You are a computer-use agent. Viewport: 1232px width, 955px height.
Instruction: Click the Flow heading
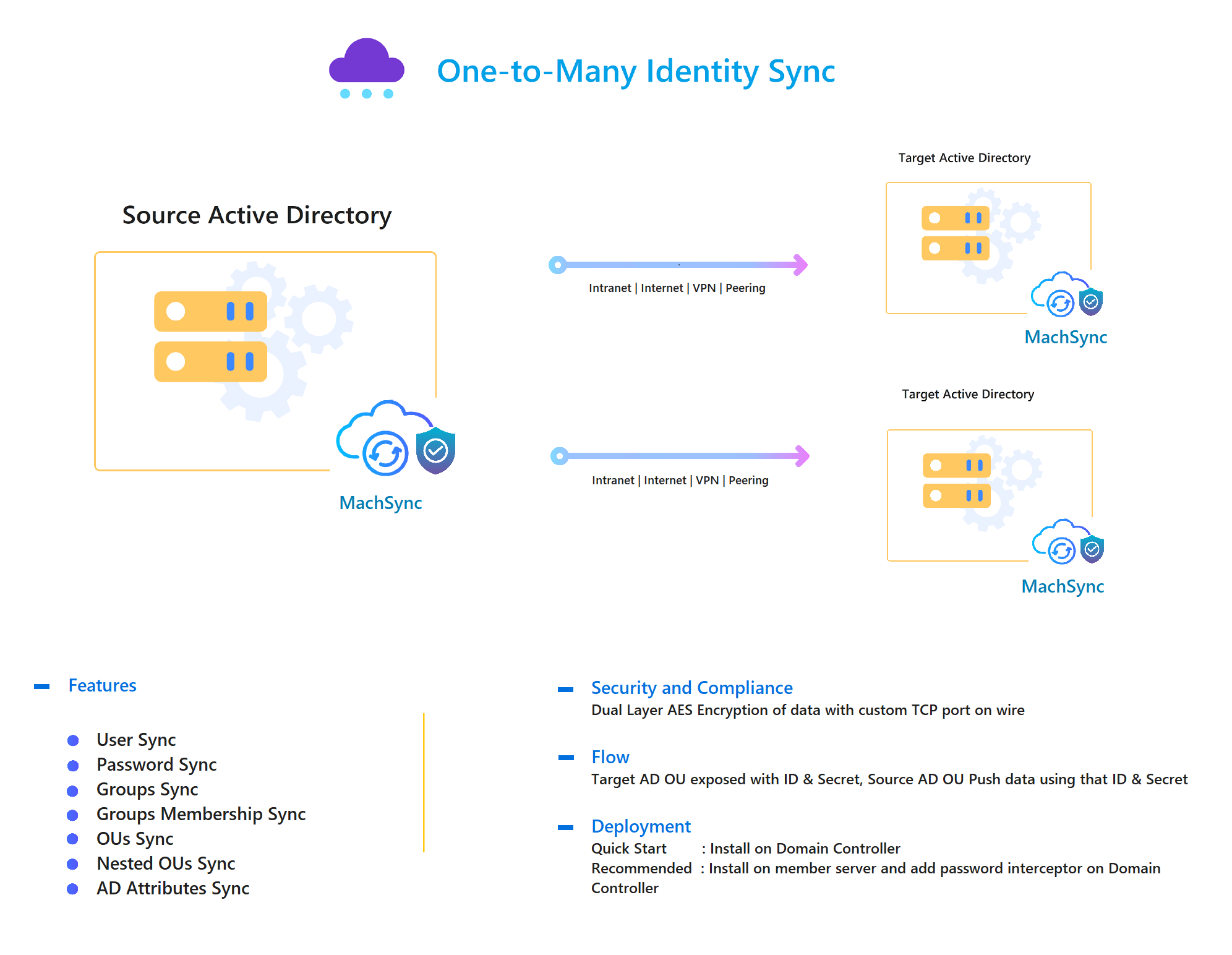point(610,757)
